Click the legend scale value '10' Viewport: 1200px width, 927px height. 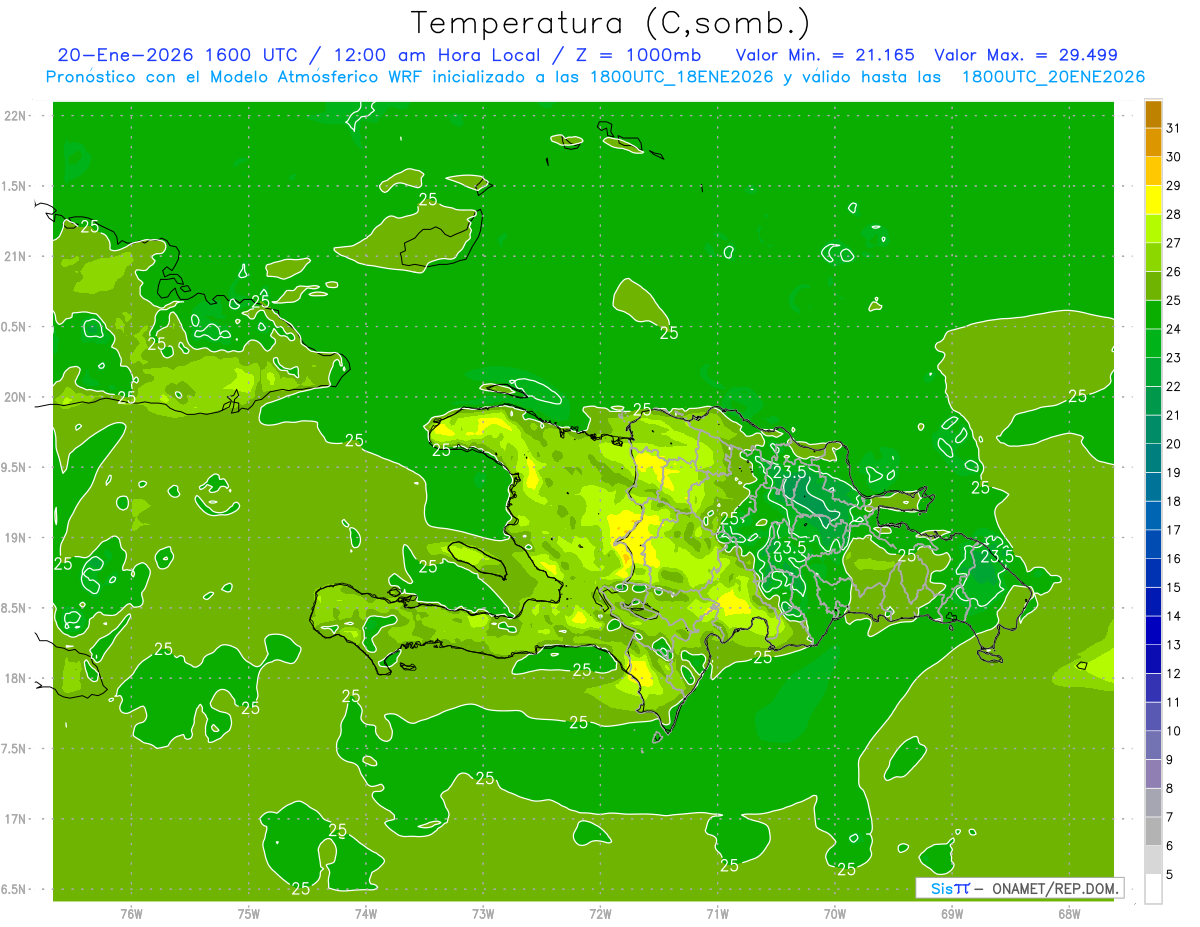(1174, 731)
